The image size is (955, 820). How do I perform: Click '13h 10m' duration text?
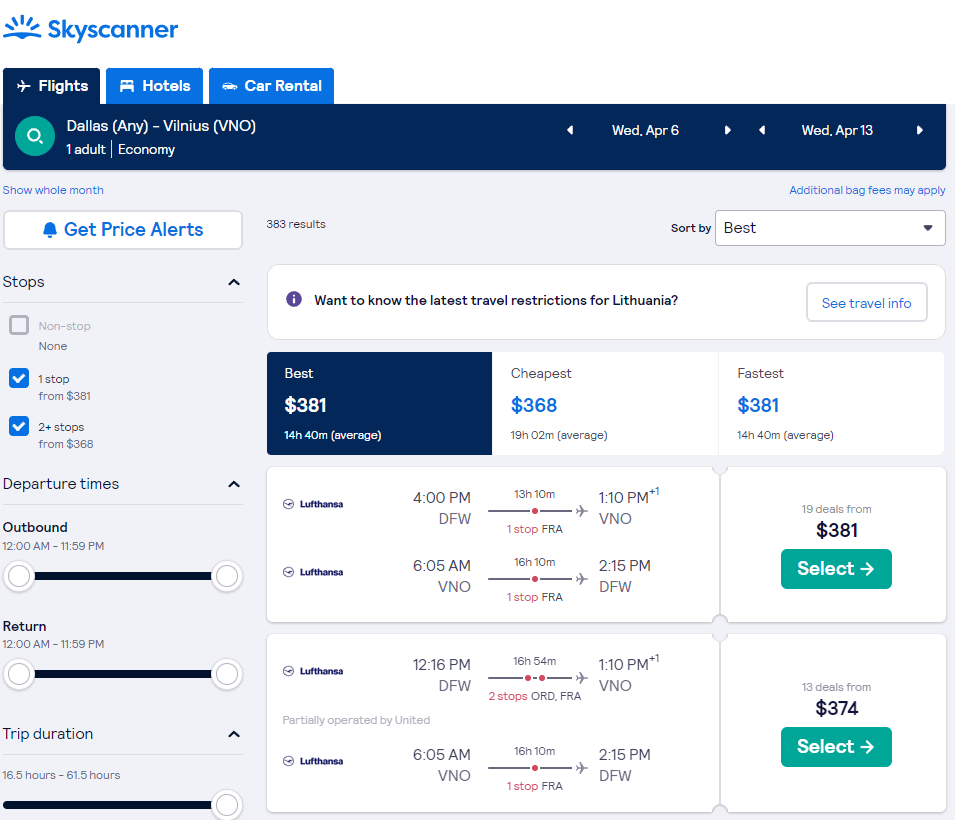click(x=534, y=494)
